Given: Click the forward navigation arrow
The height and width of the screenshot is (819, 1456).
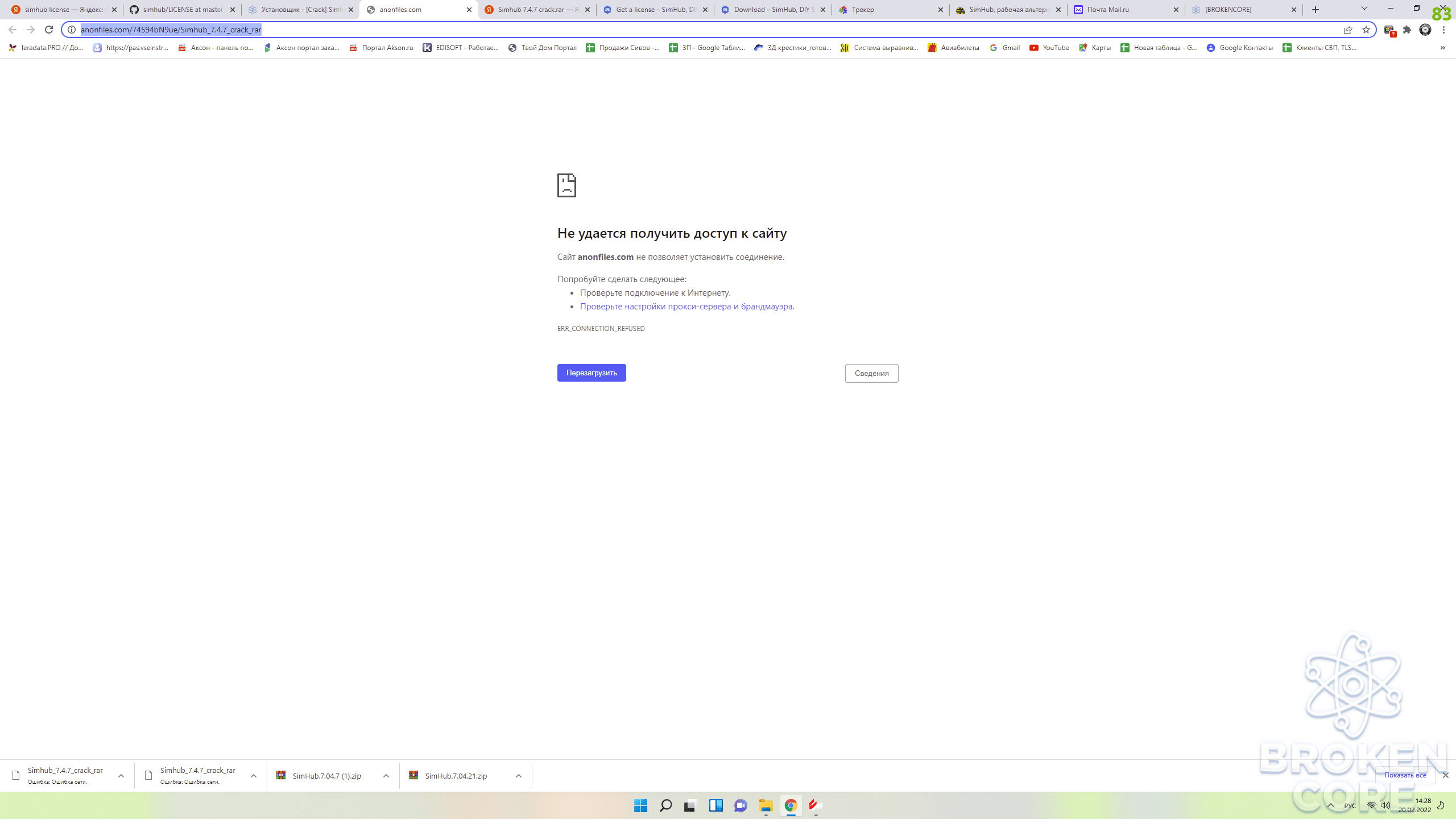Looking at the screenshot, I should 31,30.
